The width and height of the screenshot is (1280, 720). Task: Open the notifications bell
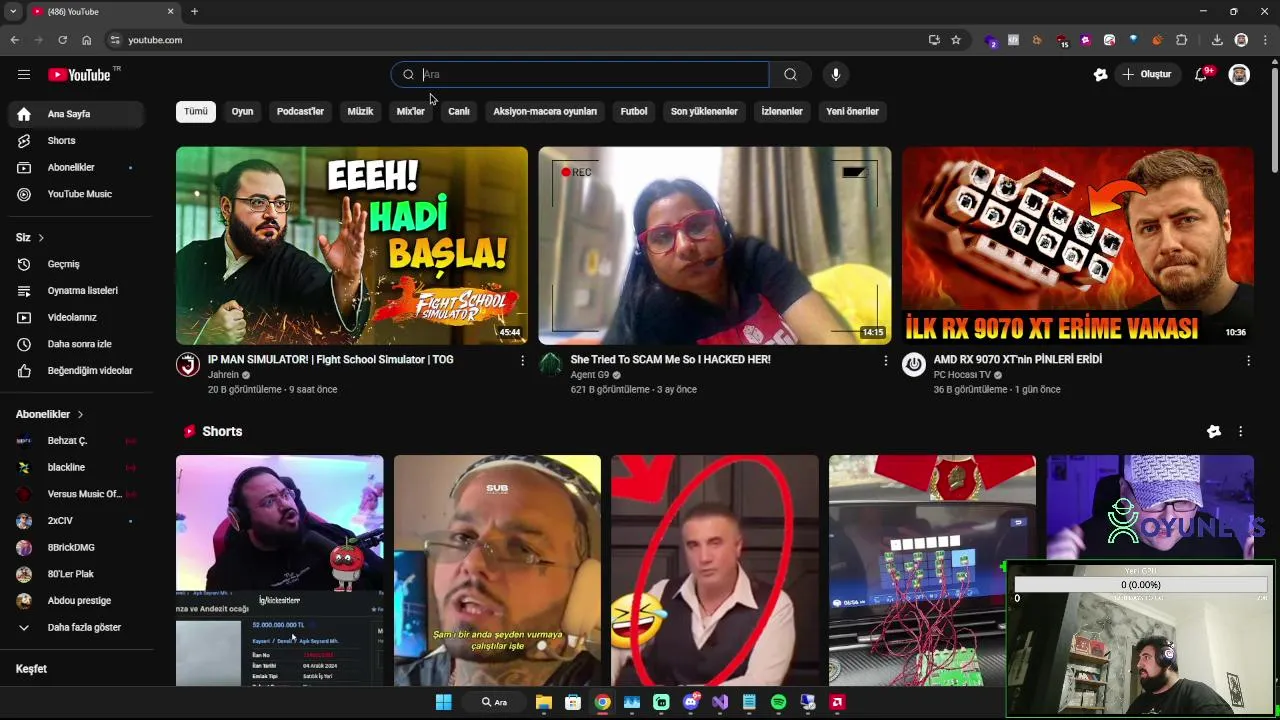tap(1201, 74)
